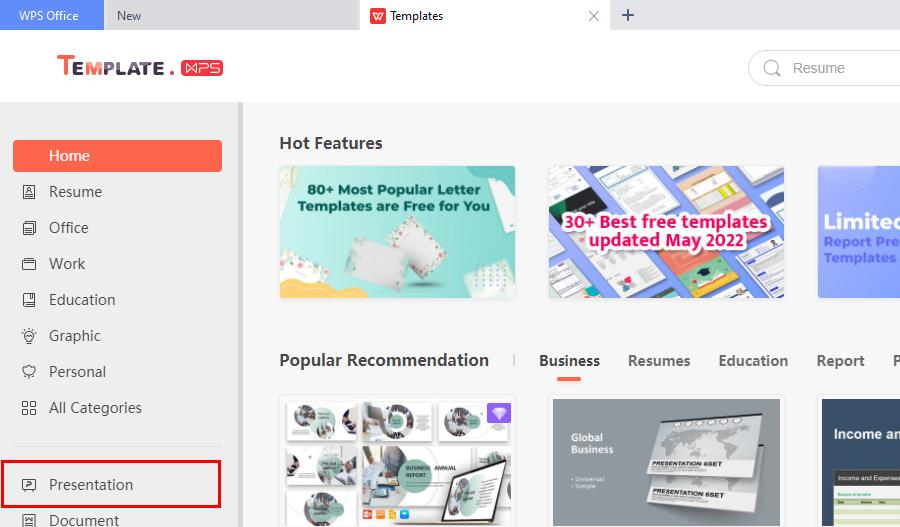Click the Presentation sidebar icon
This screenshot has height=527, width=900.
29,485
